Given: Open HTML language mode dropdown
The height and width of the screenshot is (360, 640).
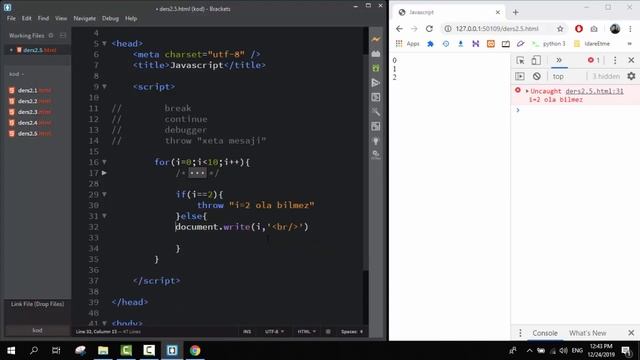Looking at the screenshot, I should 307,332.
